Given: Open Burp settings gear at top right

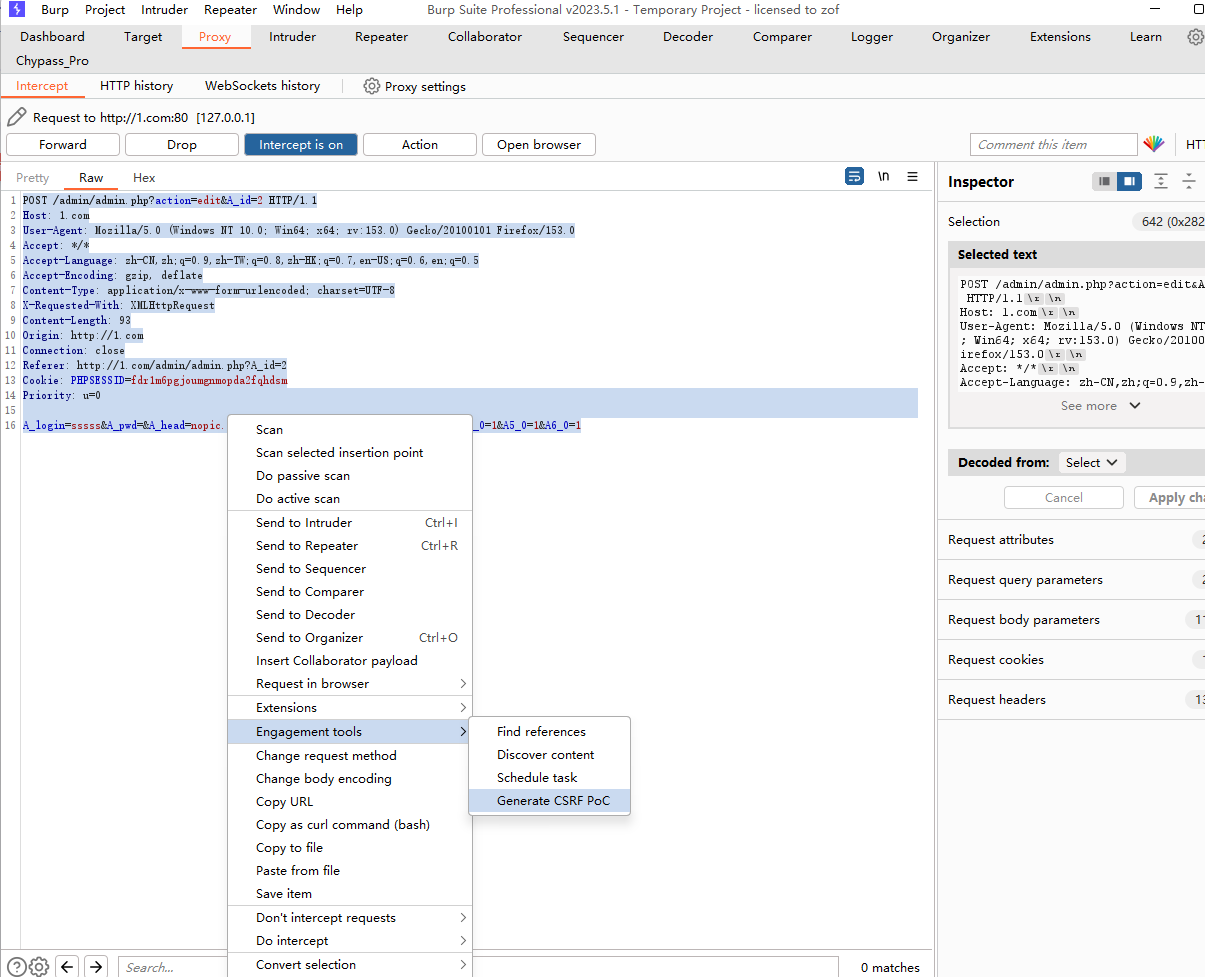Looking at the screenshot, I should click(1195, 37).
